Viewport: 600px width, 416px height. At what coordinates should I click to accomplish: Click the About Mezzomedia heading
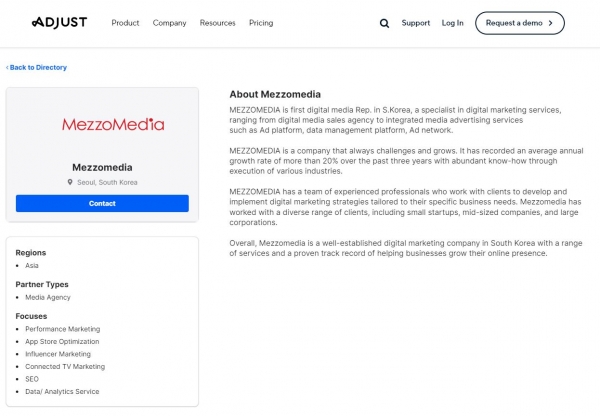click(275, 94)
